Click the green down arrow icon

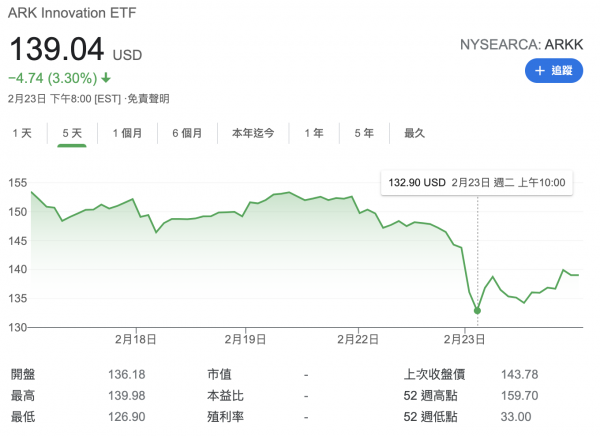click(106, 78)
